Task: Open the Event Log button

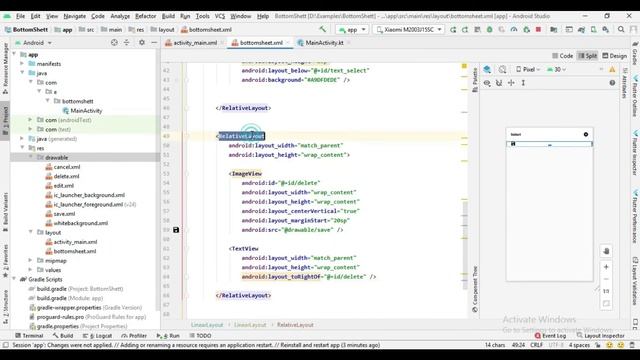Action: [x=550, y=336]
